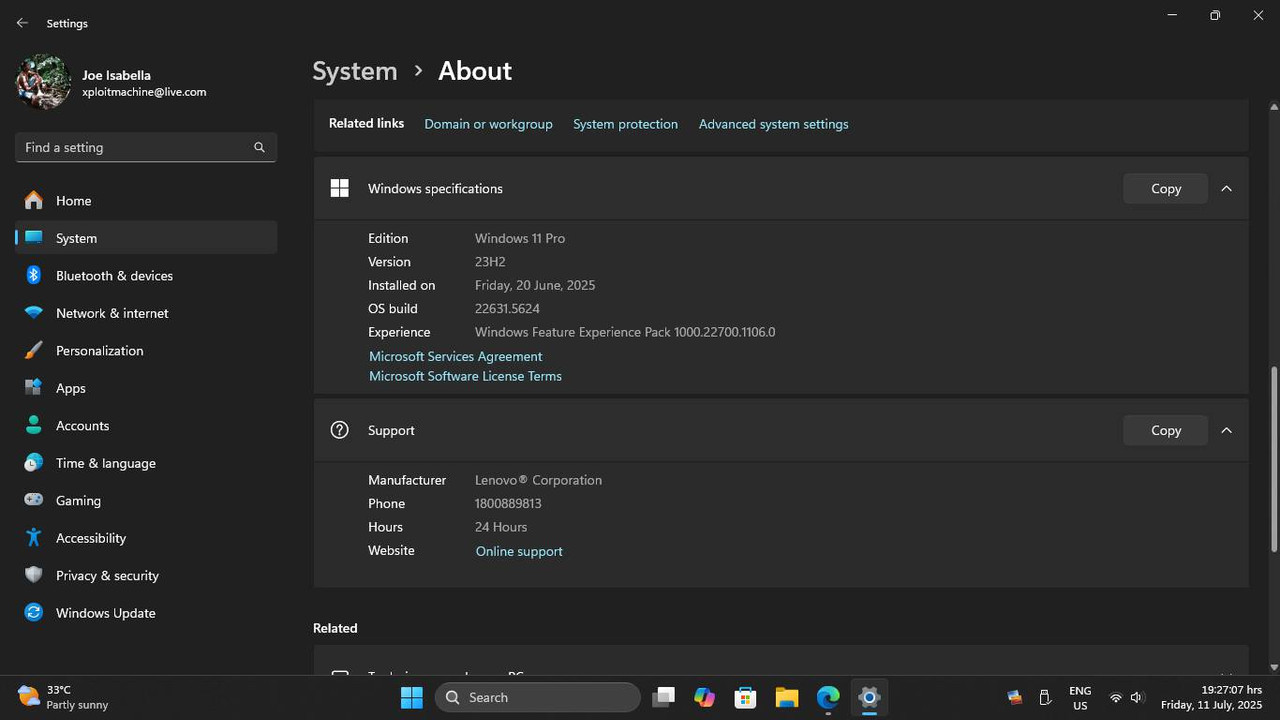Viewport: 1280px width, 720px height.
Task: Copy the Windows specifications details
Action: pos(1165,188)
